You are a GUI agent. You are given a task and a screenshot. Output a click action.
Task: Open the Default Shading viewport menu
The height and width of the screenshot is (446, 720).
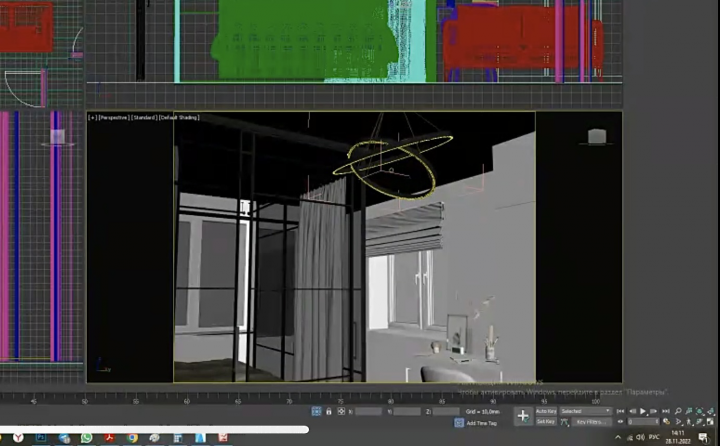(179, 118)
